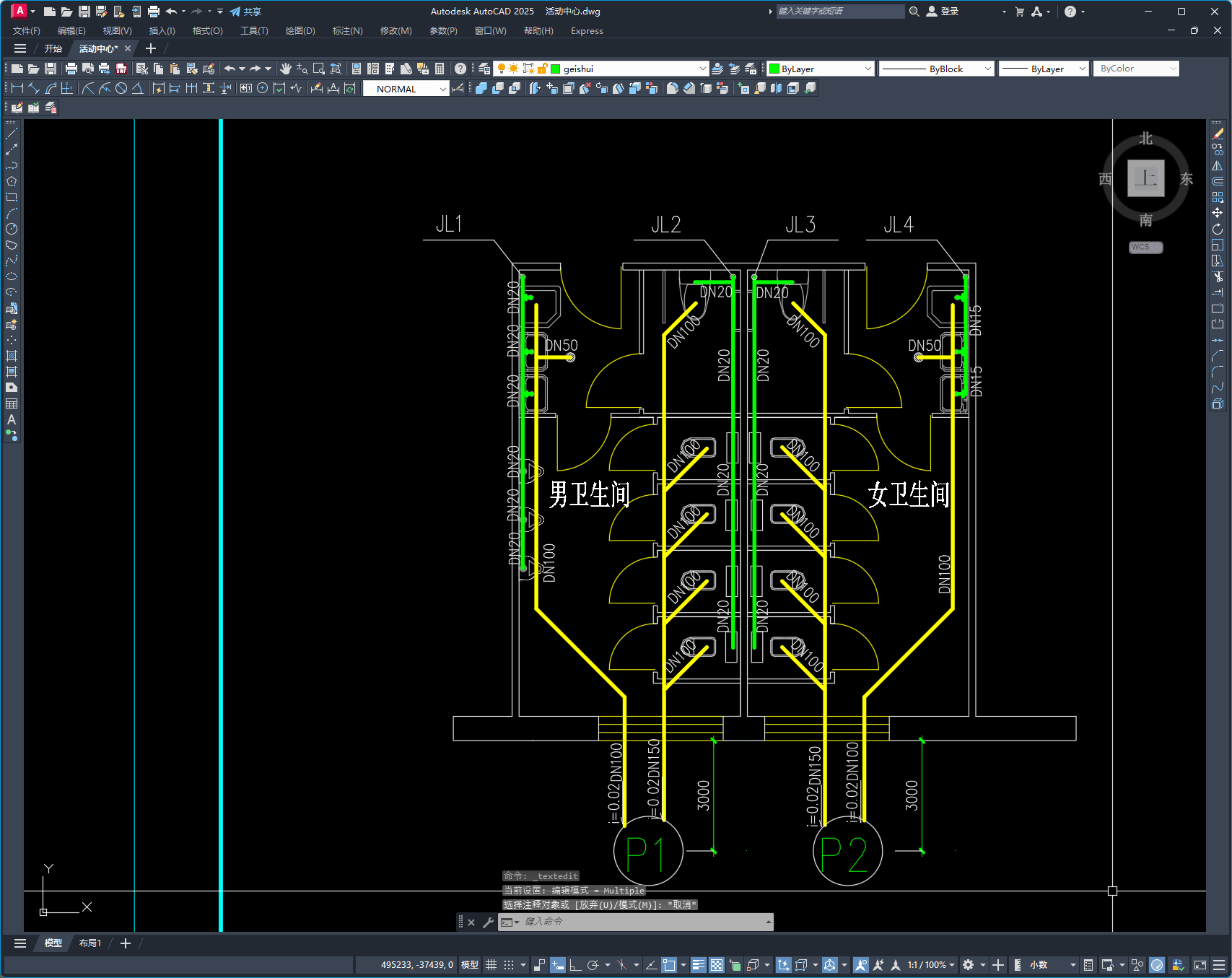Toggle snap mode in status bar
Screen dimensions: 1232x978
click(509, 965)
